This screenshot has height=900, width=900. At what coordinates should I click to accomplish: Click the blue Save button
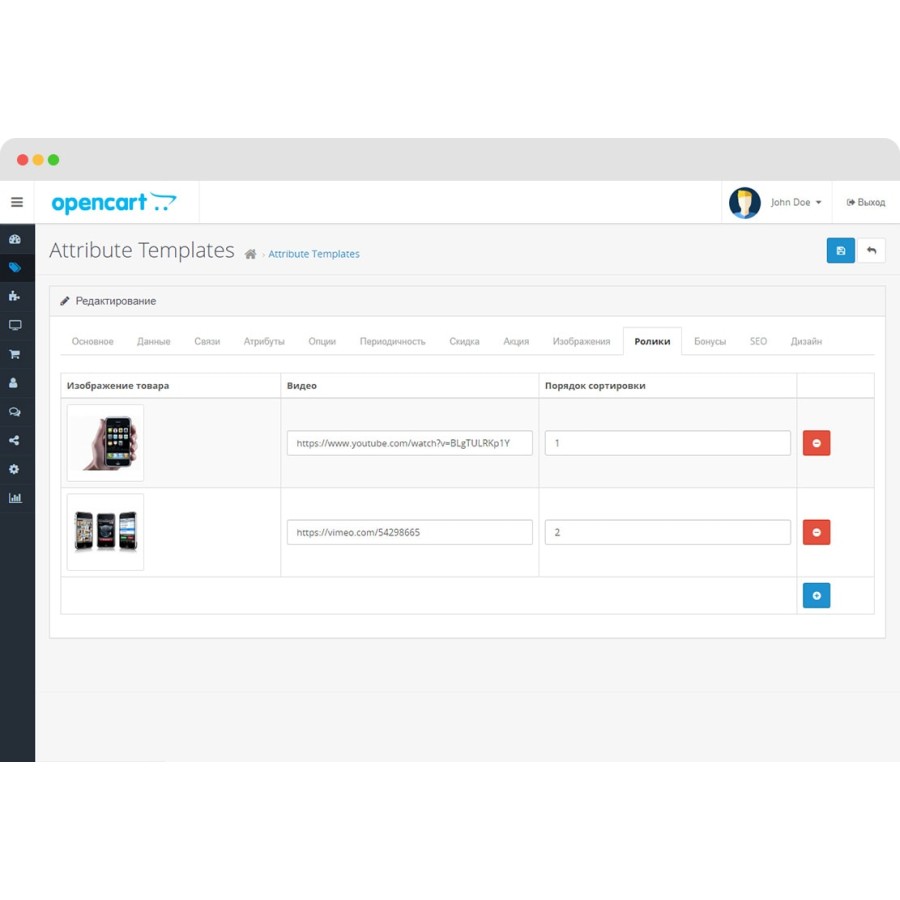click(x=840, y=250)
